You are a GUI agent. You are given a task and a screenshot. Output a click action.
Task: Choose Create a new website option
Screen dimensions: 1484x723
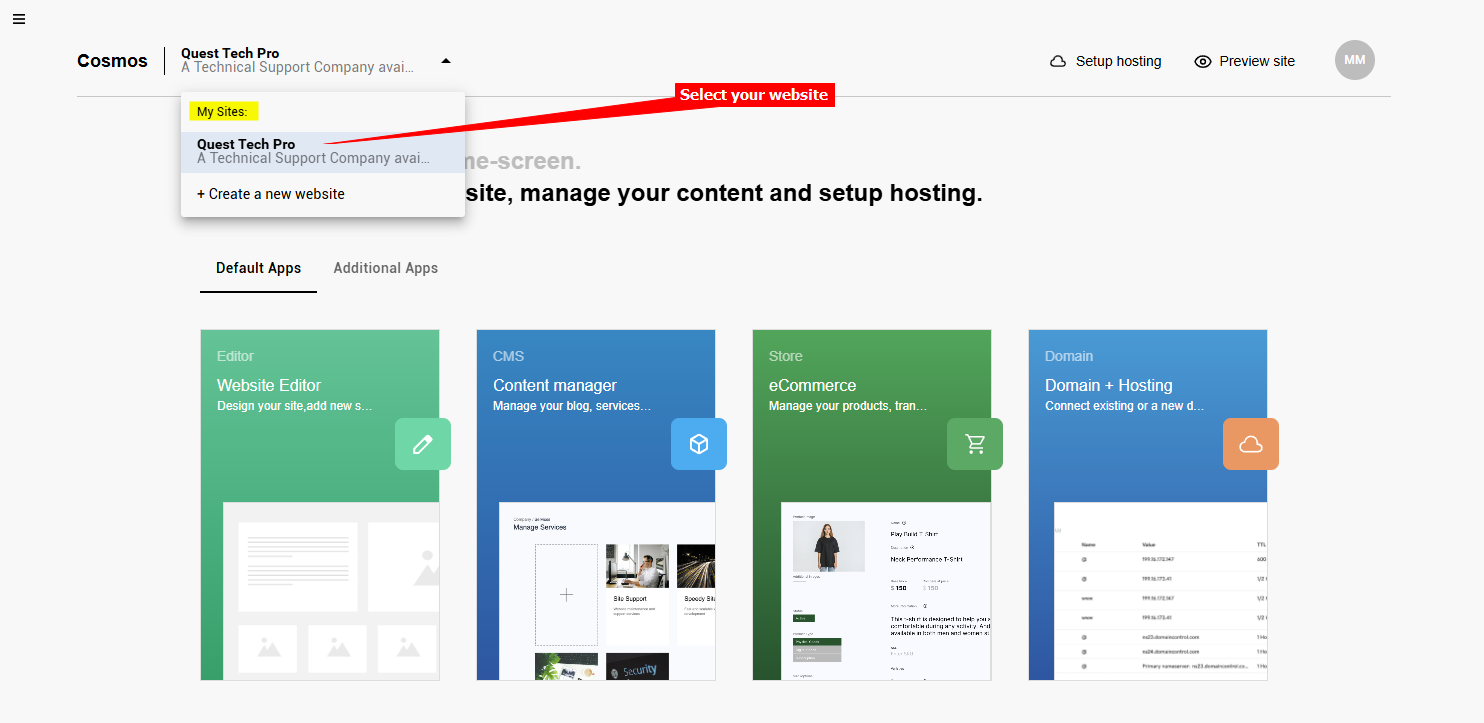271,194
